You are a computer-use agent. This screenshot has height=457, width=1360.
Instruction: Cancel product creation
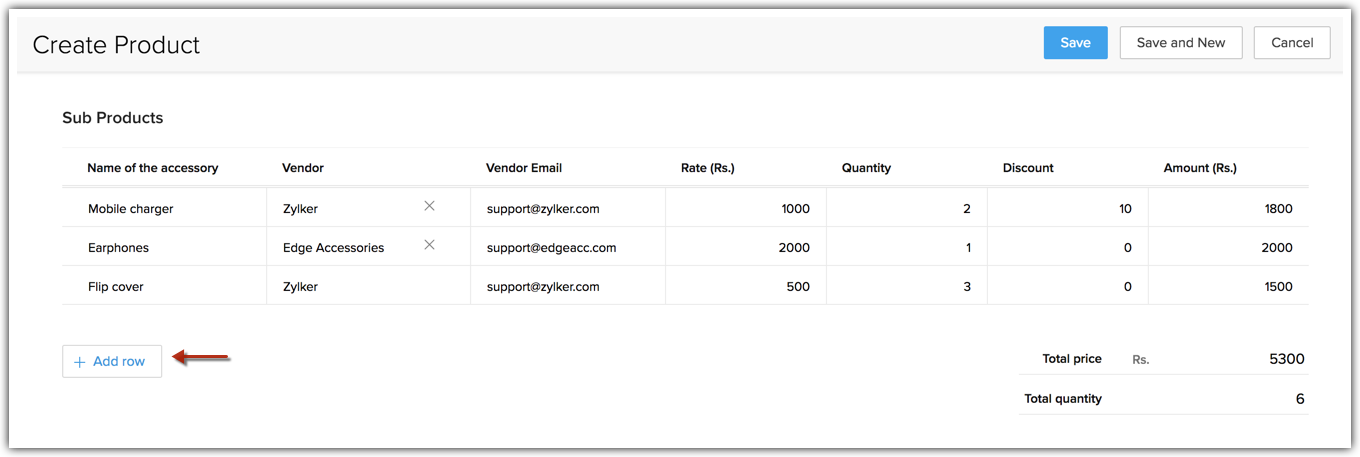pos(1291,43)
